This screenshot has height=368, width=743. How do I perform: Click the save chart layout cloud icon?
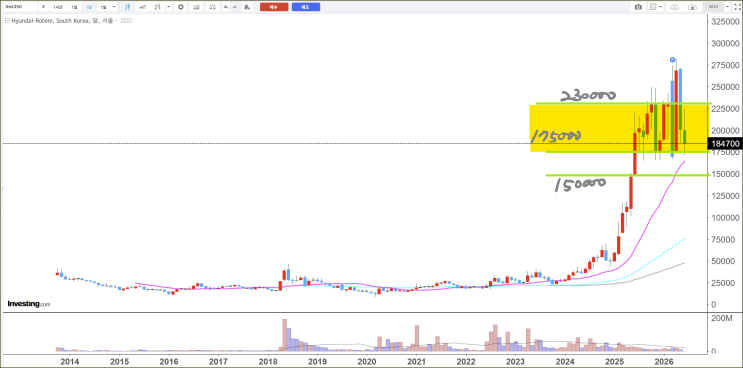[x=692, y=7]
